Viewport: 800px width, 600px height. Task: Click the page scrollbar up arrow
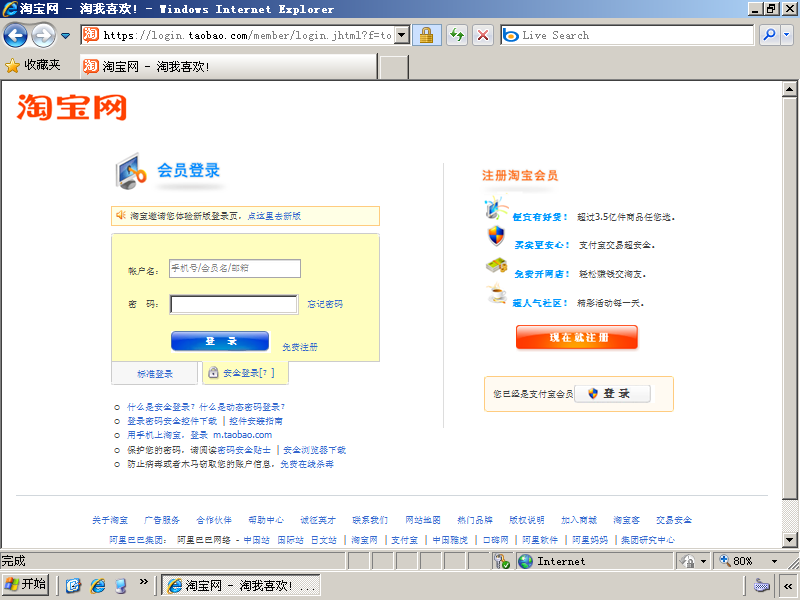click(789, 89)
